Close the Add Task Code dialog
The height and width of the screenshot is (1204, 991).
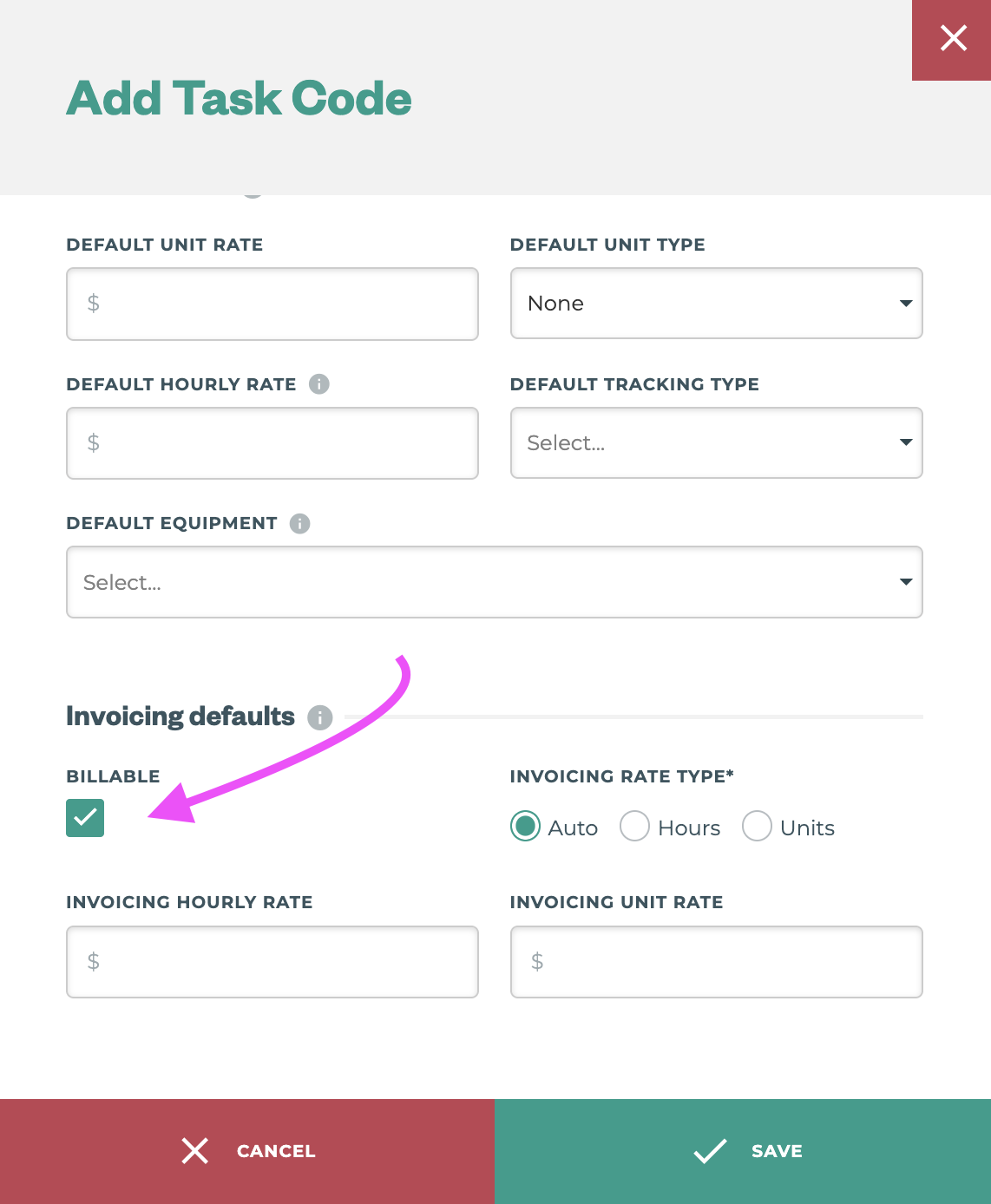coord(952,40)
